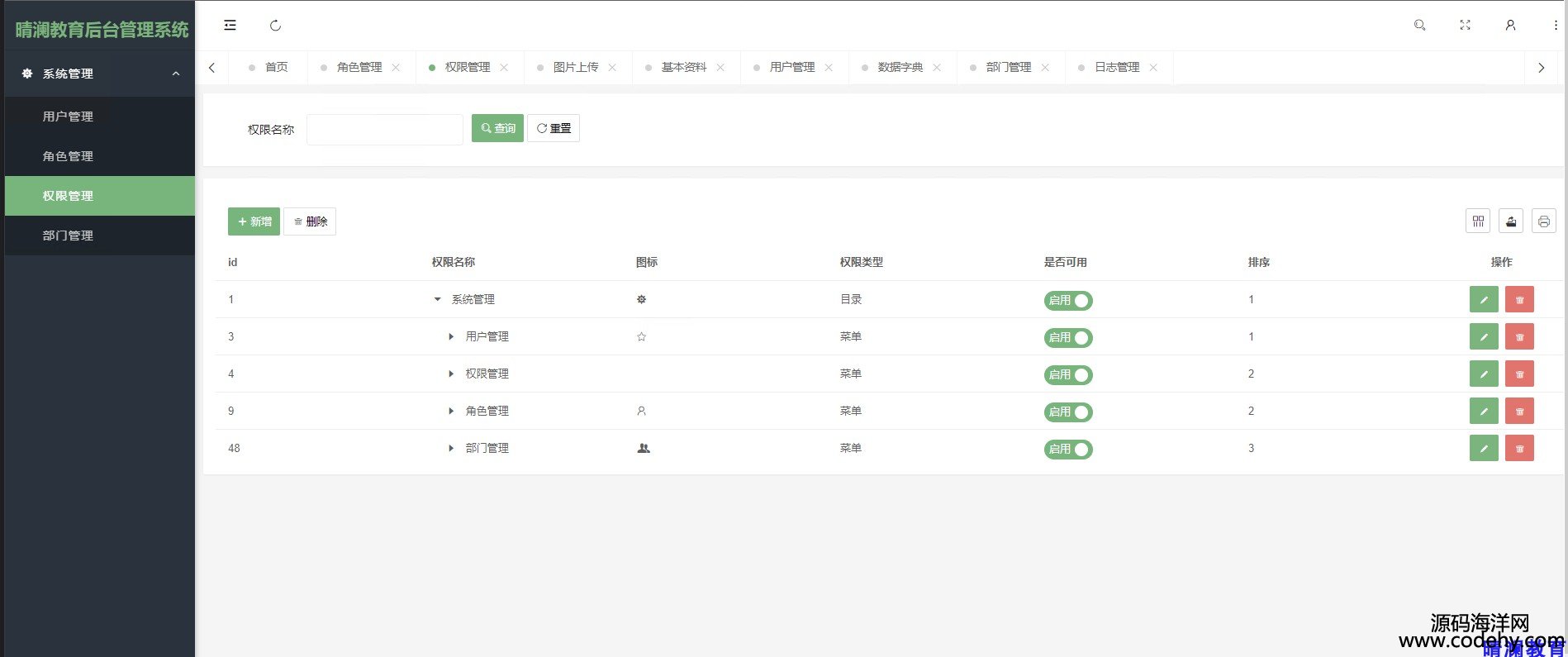Click the export icon above table

(1511, 221)
